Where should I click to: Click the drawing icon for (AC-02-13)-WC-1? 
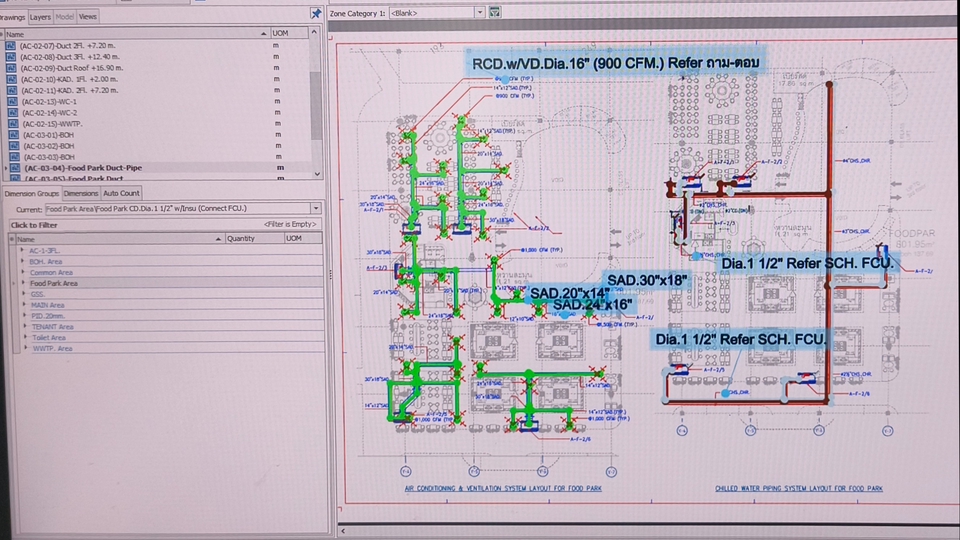coord(11,101)
